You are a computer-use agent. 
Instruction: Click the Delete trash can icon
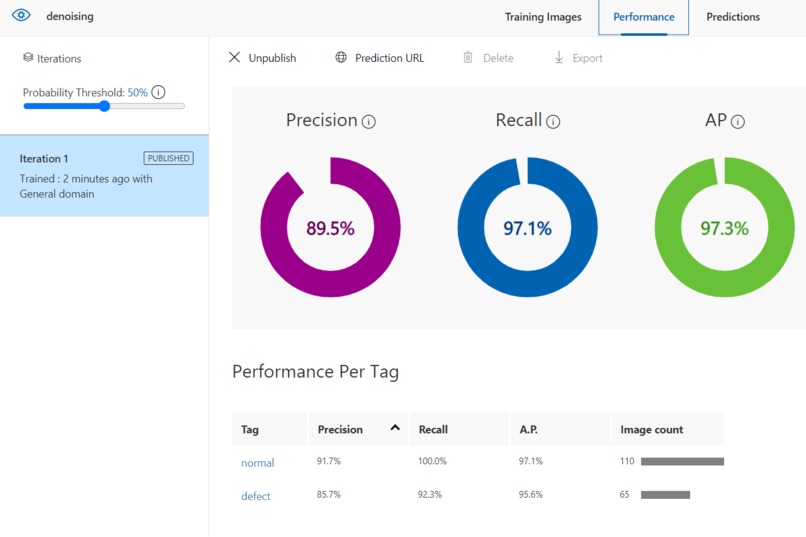tap(468, 57)
